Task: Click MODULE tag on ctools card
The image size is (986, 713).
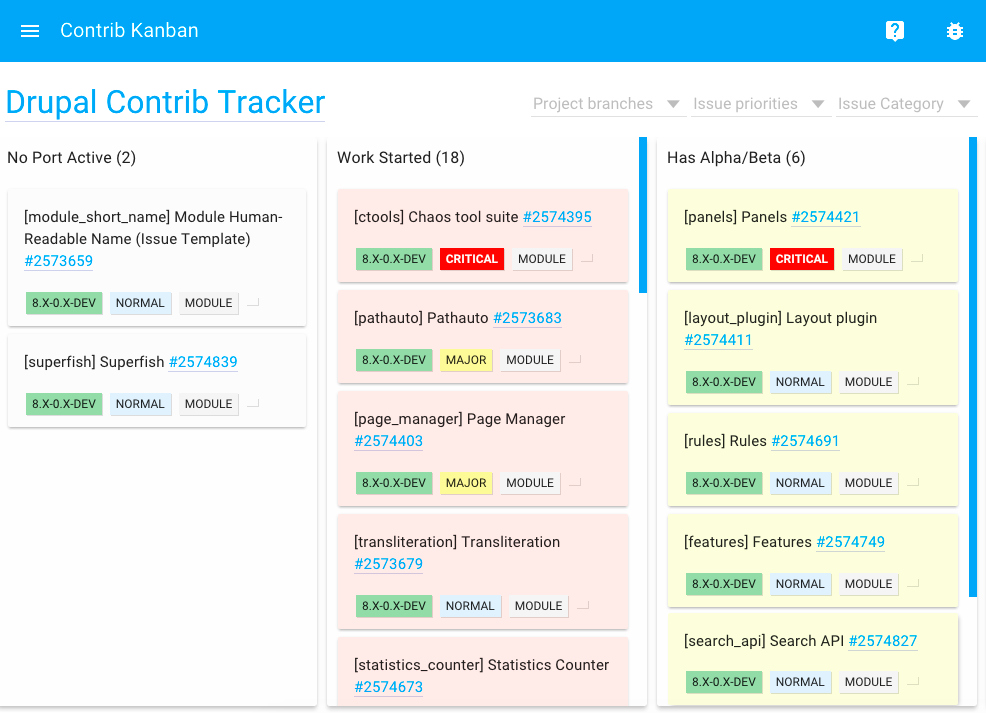Action: (542, 259)
